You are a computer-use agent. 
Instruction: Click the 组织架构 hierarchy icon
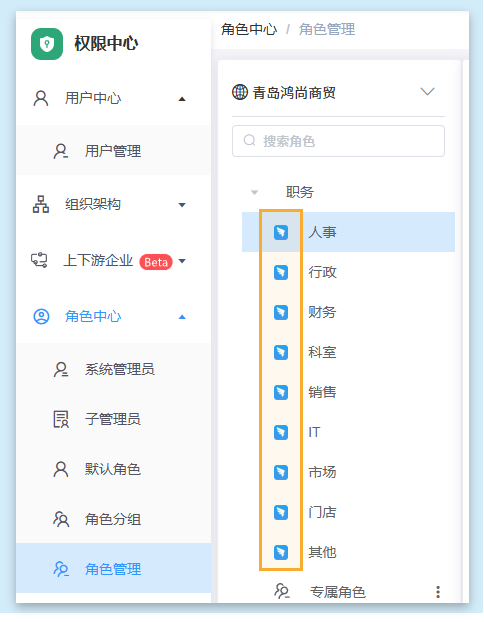tap(41, 204)
